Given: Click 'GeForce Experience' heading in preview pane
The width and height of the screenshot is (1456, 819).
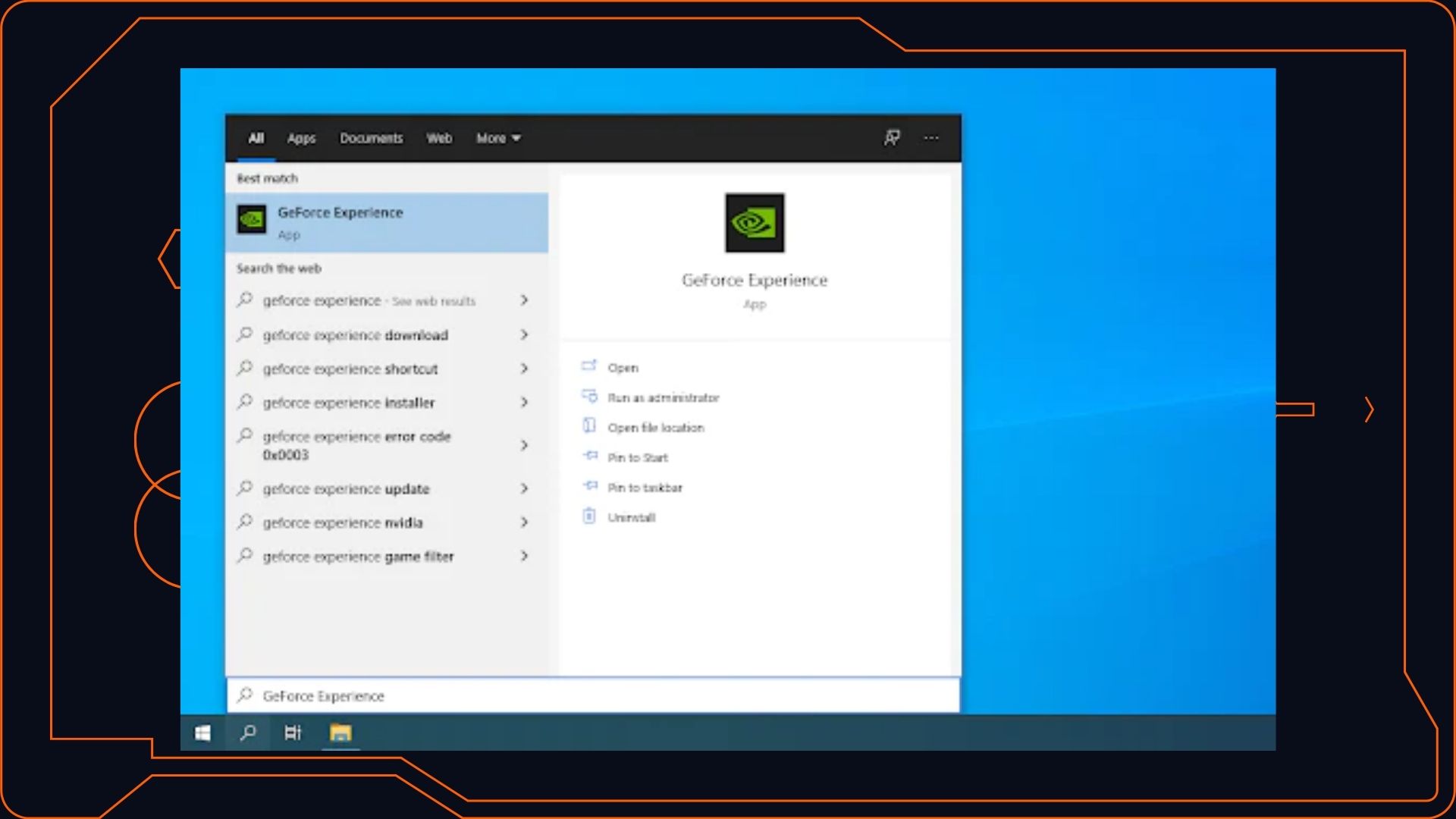Looking at the screenshot, I should point(755,280).
